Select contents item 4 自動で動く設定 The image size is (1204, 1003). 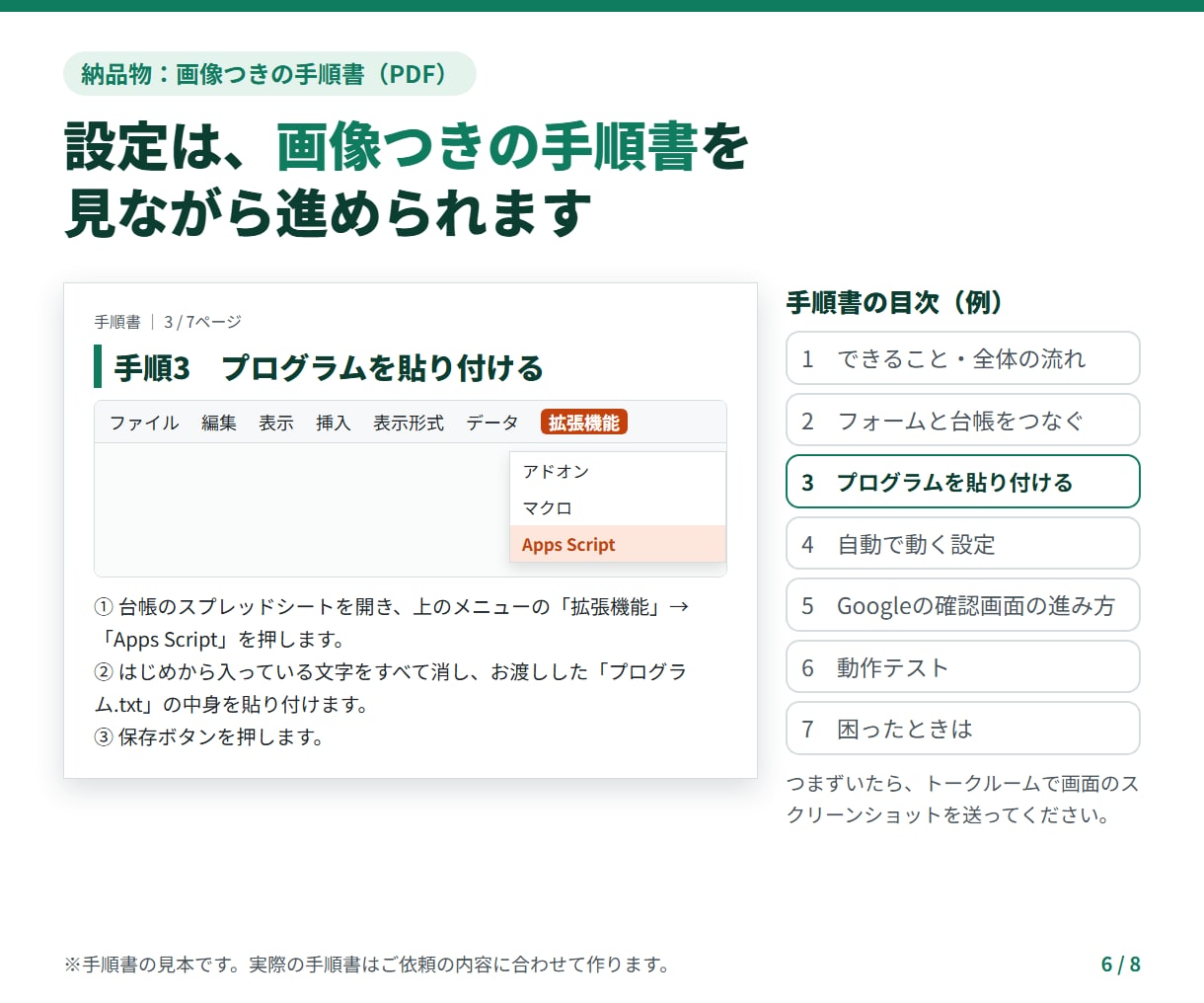click(x=963, y=544)
